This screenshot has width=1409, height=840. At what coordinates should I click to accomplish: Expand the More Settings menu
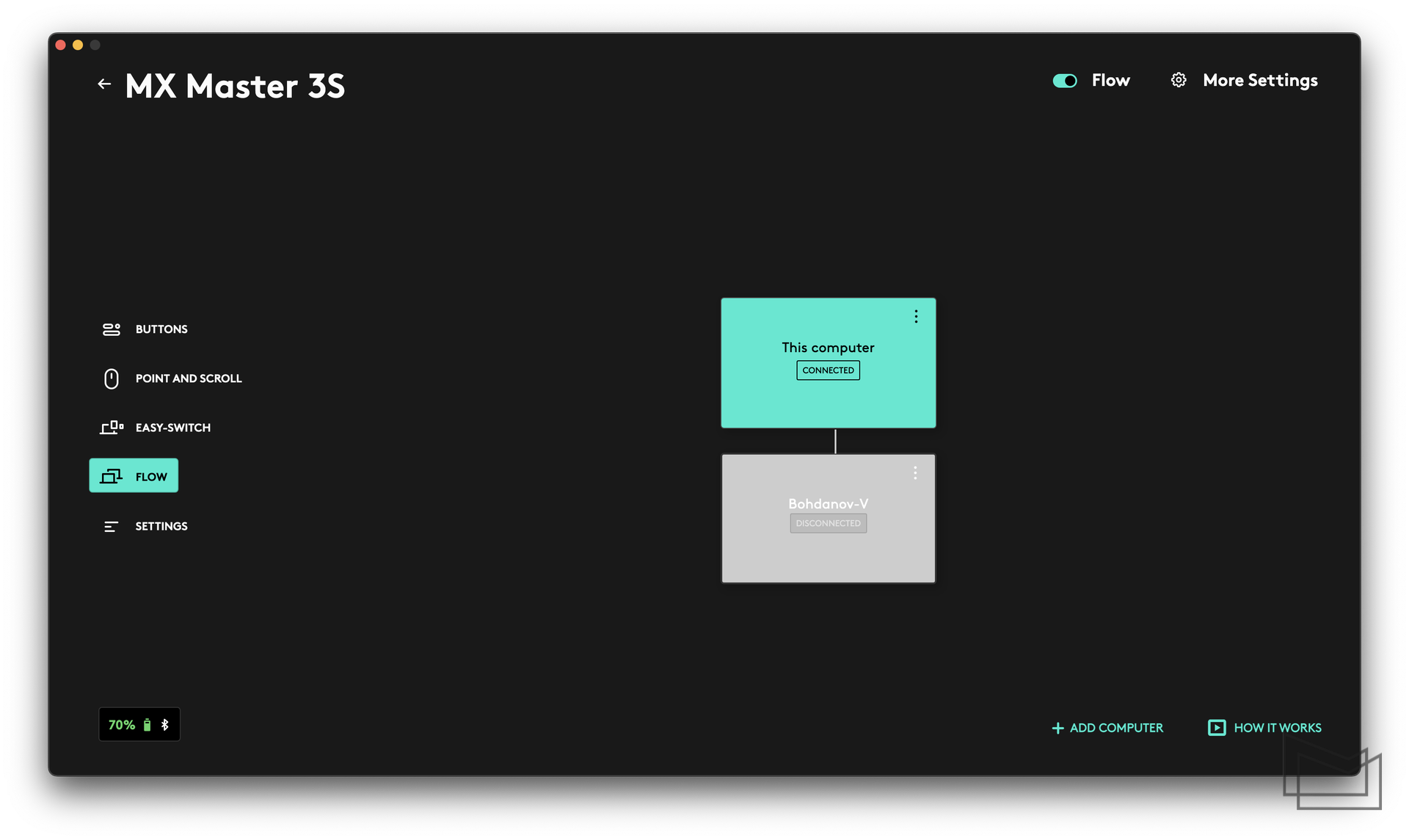click(x=1244, y=80)
